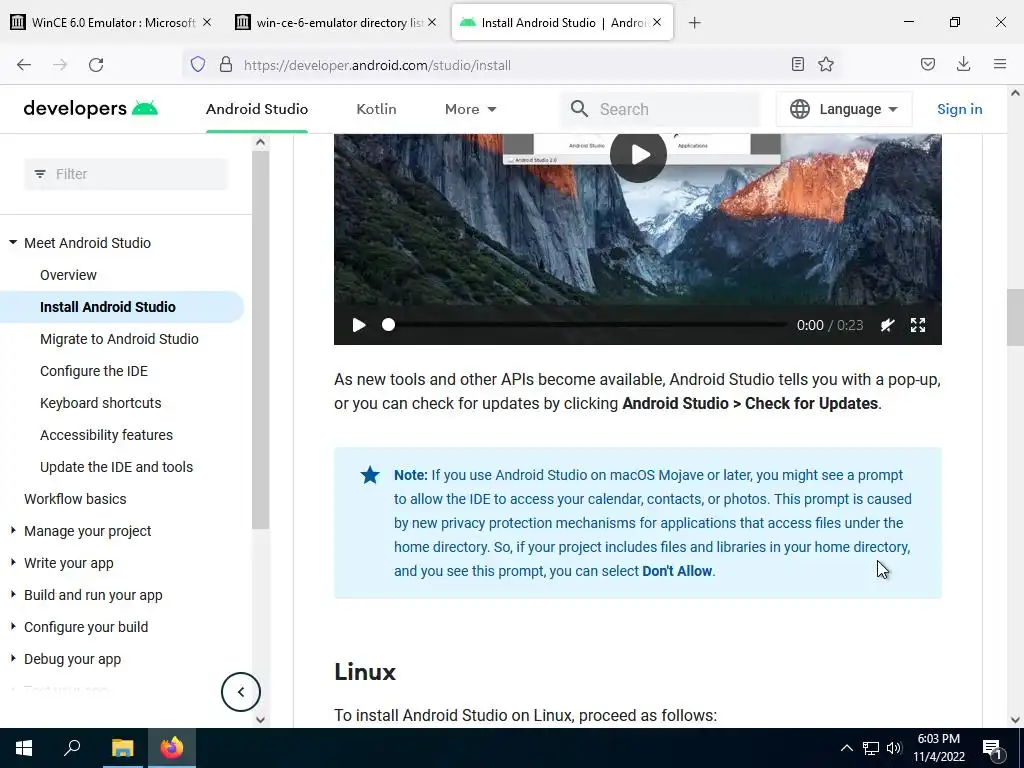Expand Configure your build section
Screen dimensions: 1024x768
[12, 627]
